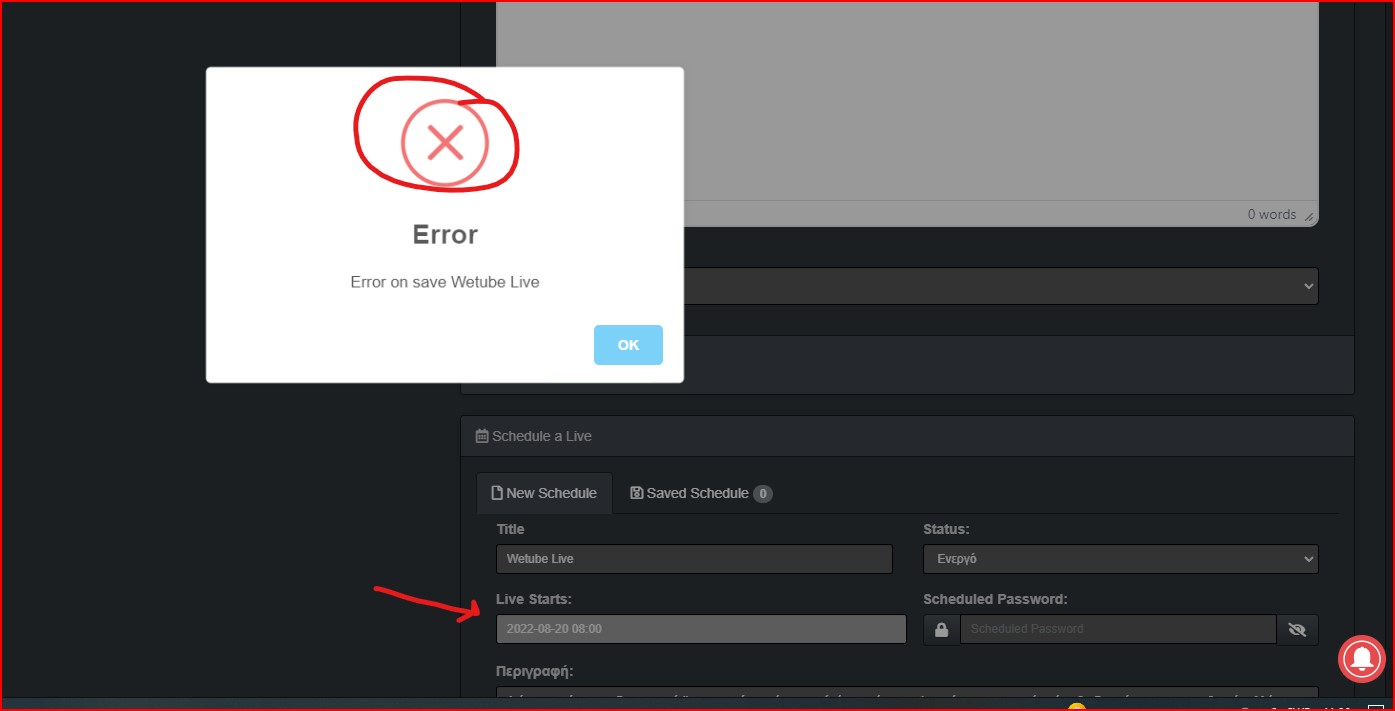Open the Status dropdown showing Ενεργό

(1120, 559)
